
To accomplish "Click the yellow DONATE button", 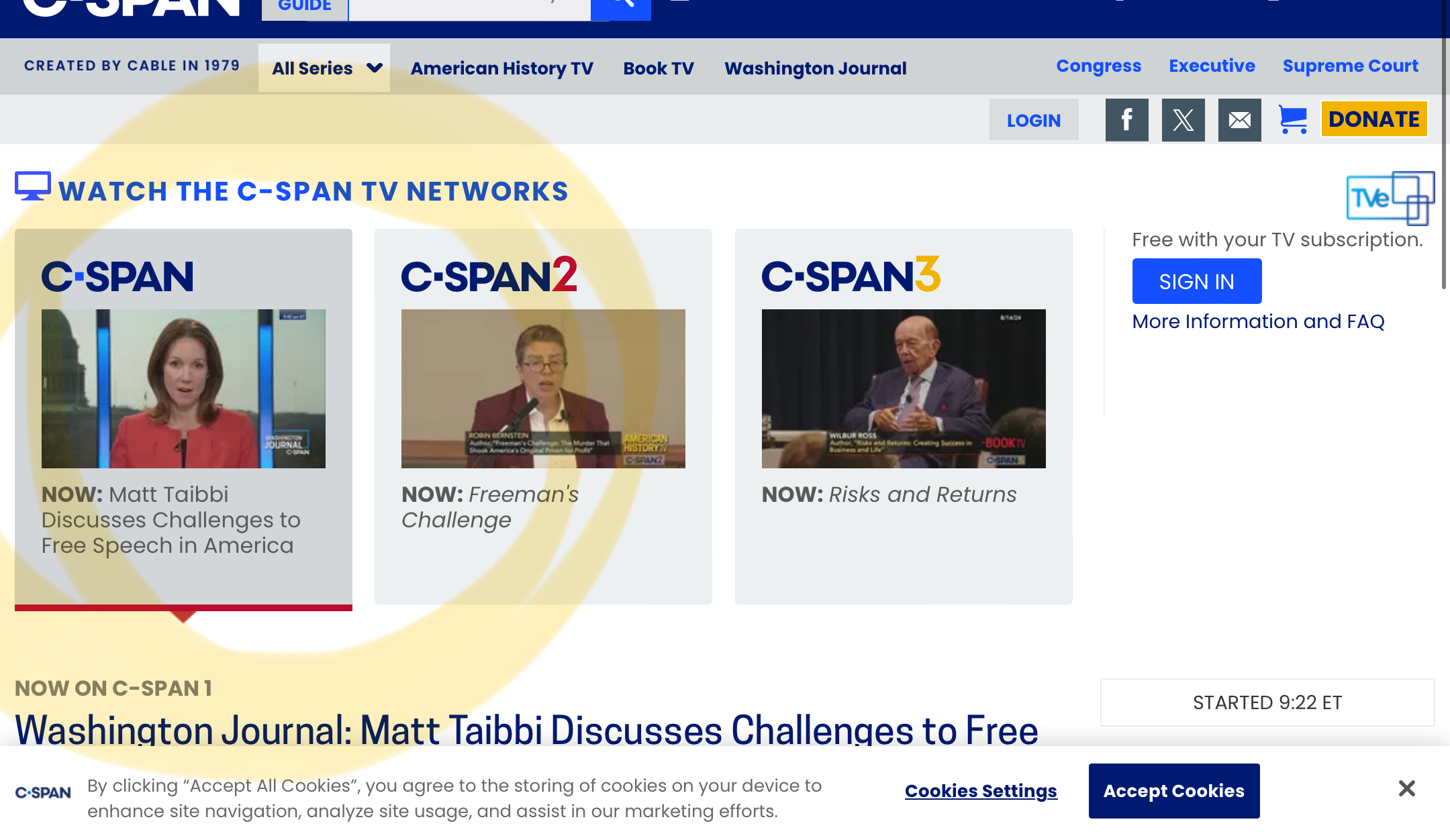I will (x=1374, y=119).
